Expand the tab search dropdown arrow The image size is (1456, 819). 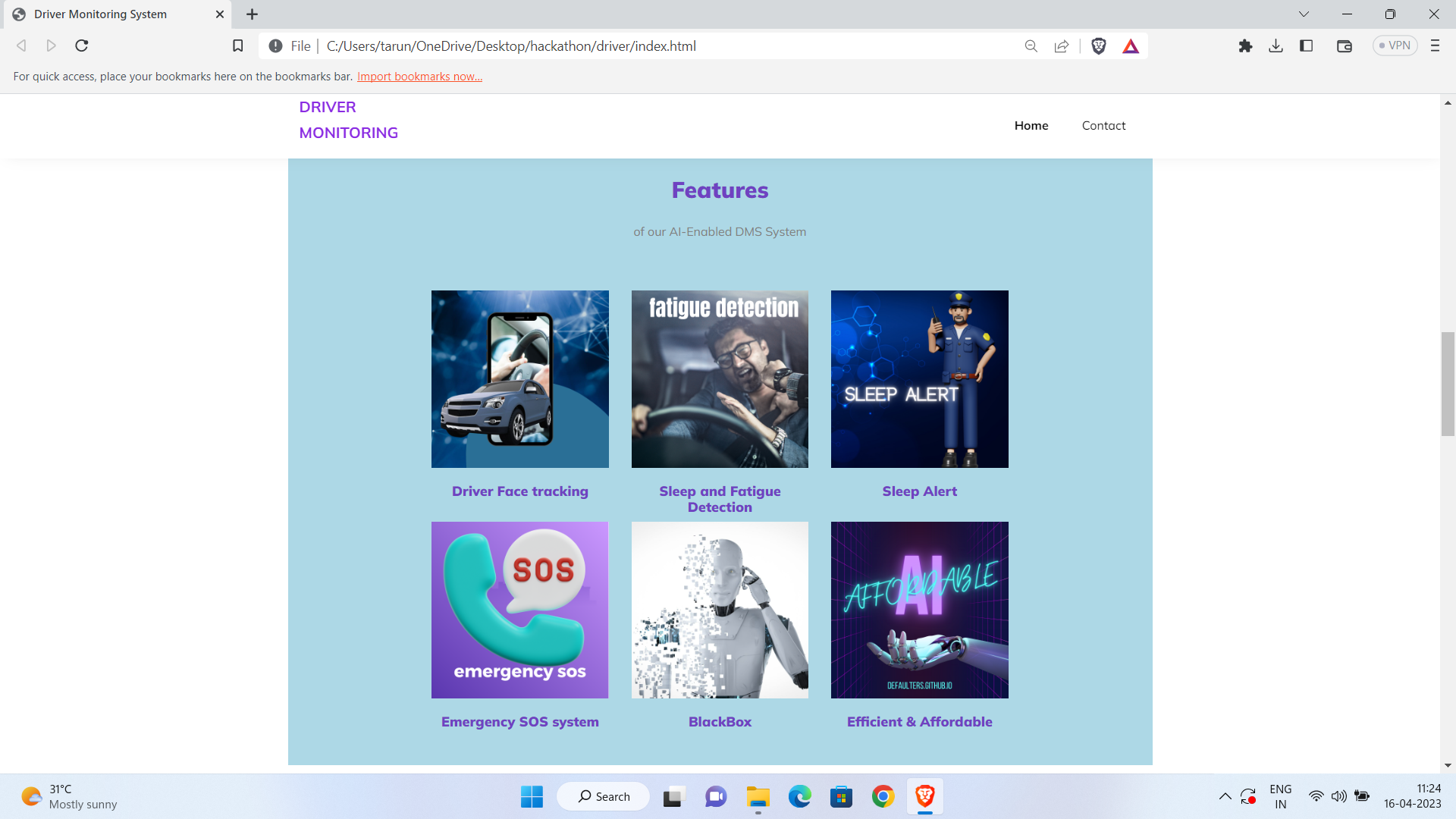[x=1304, y=14]
